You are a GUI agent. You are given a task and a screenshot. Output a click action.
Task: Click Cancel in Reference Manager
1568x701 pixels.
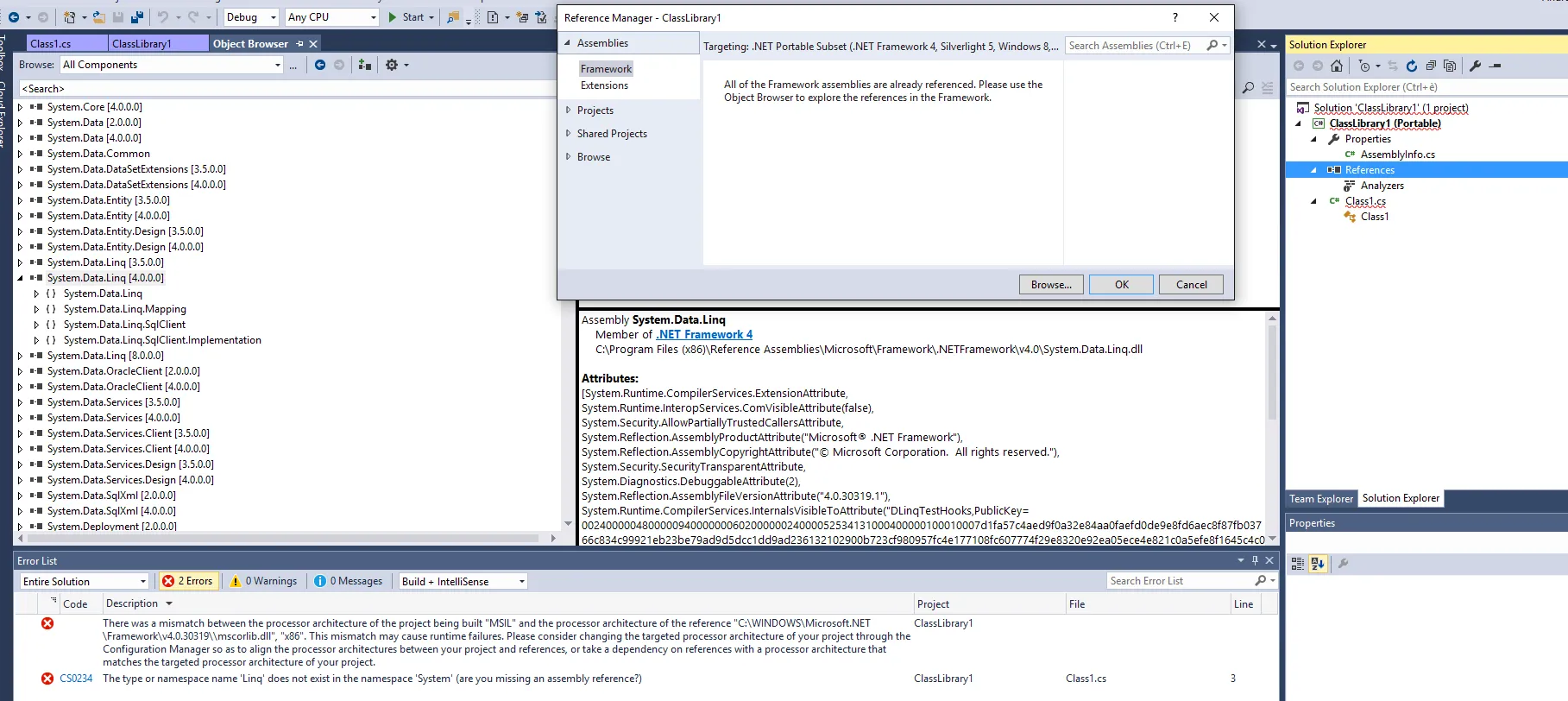click(1191, 285)
